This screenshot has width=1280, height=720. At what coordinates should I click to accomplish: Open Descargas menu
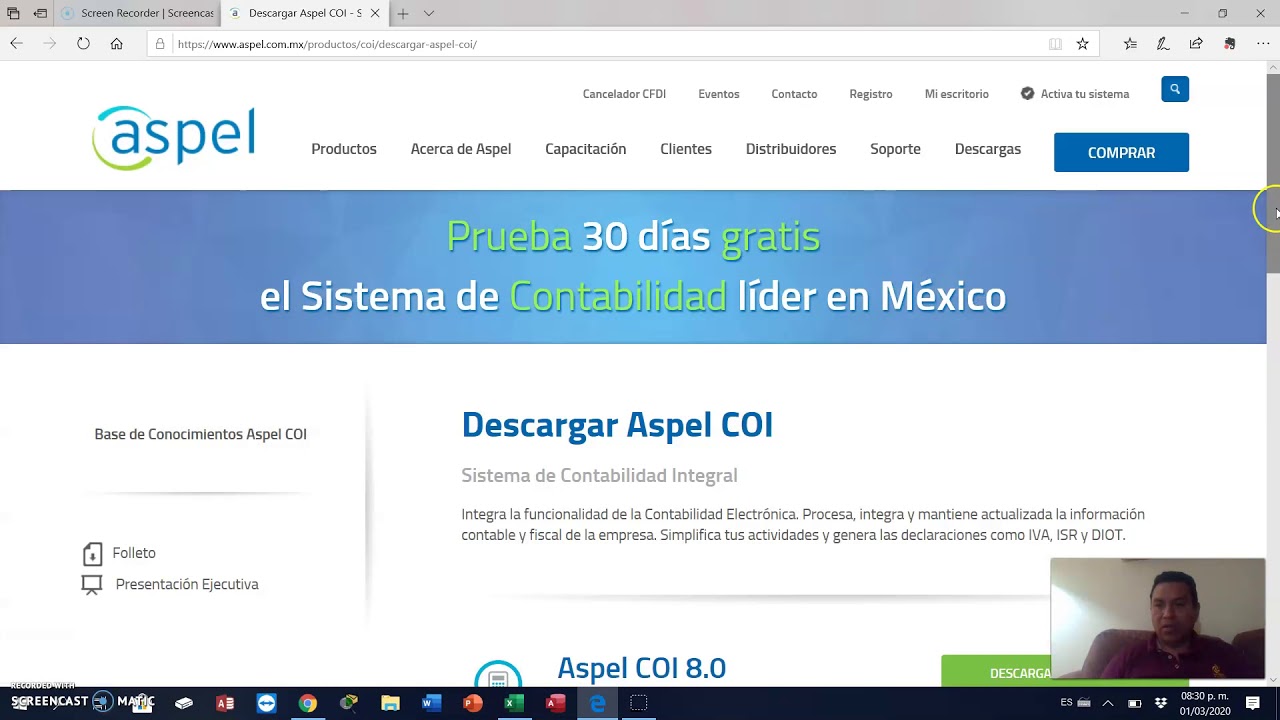[988, 149]
